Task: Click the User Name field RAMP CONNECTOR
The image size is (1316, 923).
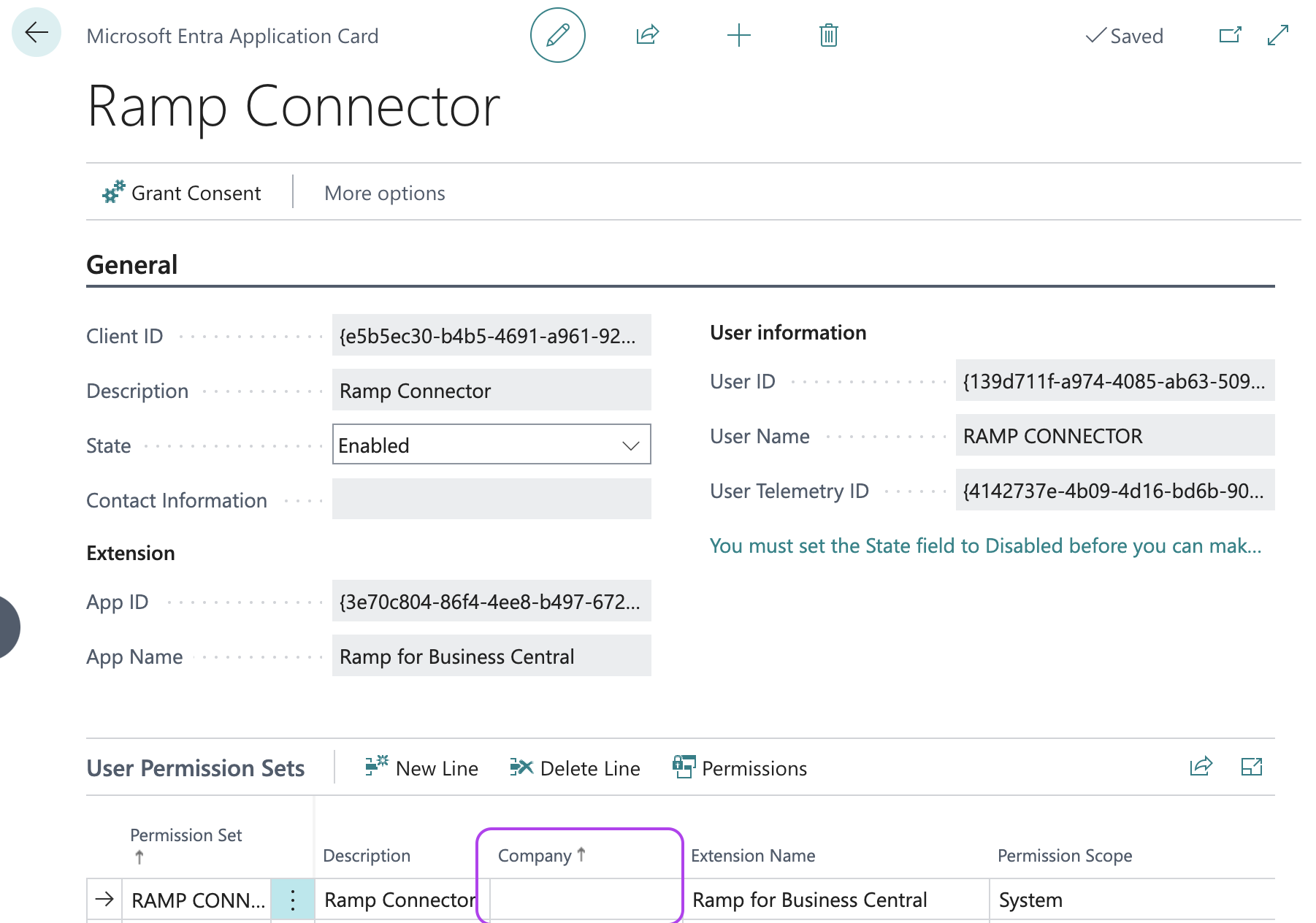Action: point(1115,435)
